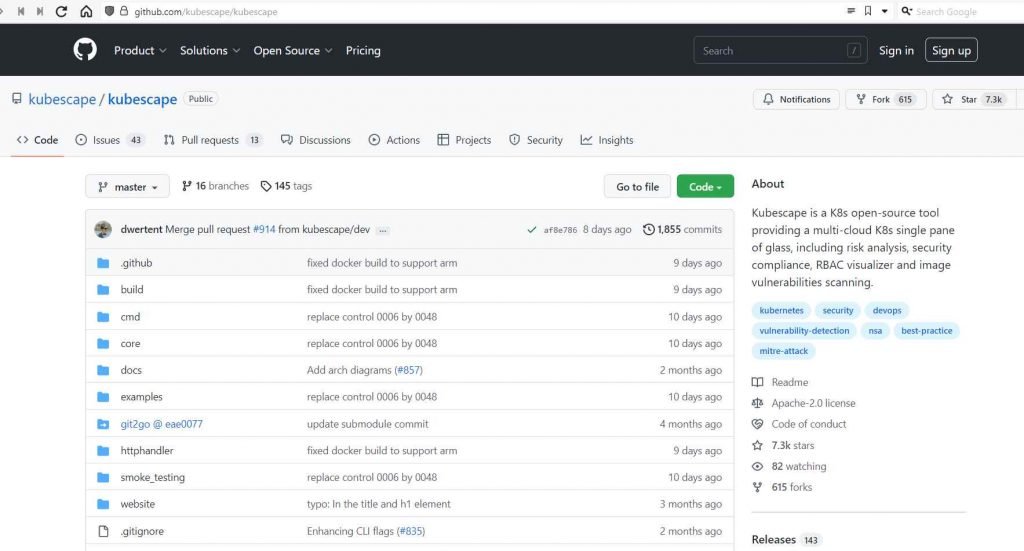View the 1,855 commits history
The height and width of the screenshot is (551, 1024).
point(682,229)
